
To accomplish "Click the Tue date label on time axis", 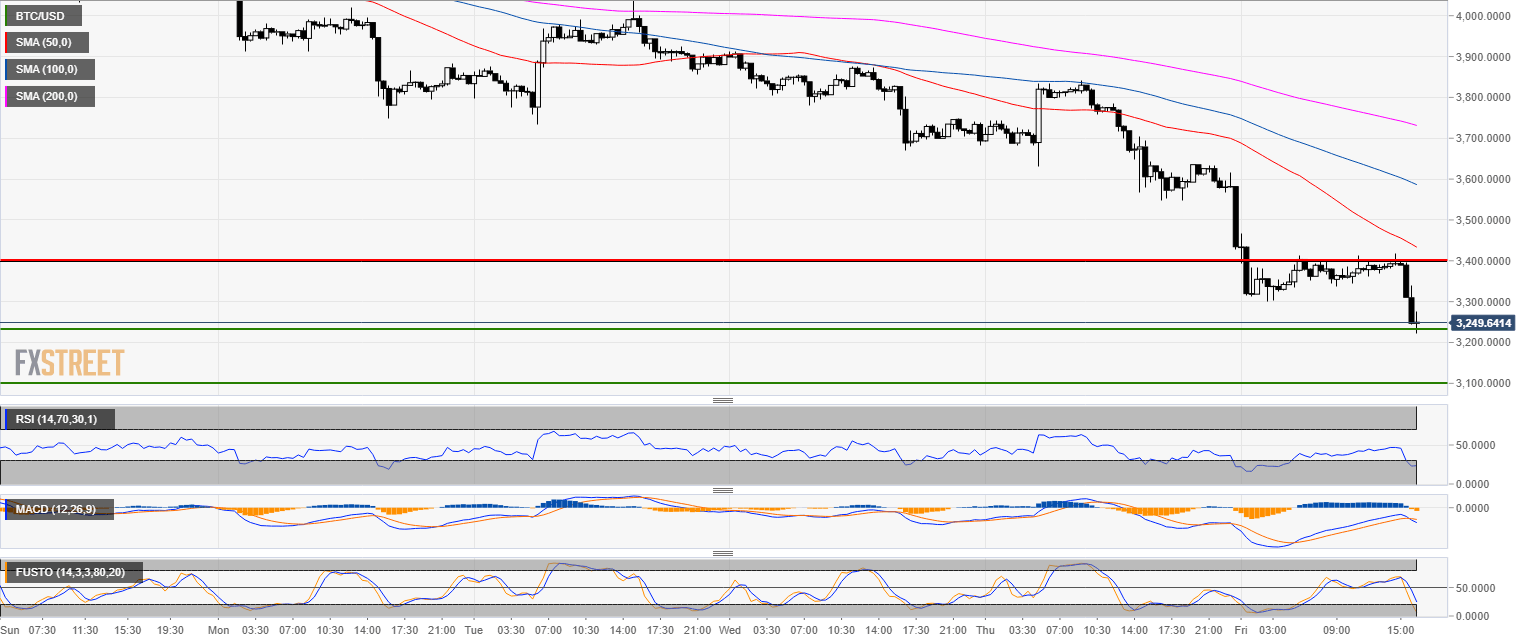I will [x=473, y=631].
